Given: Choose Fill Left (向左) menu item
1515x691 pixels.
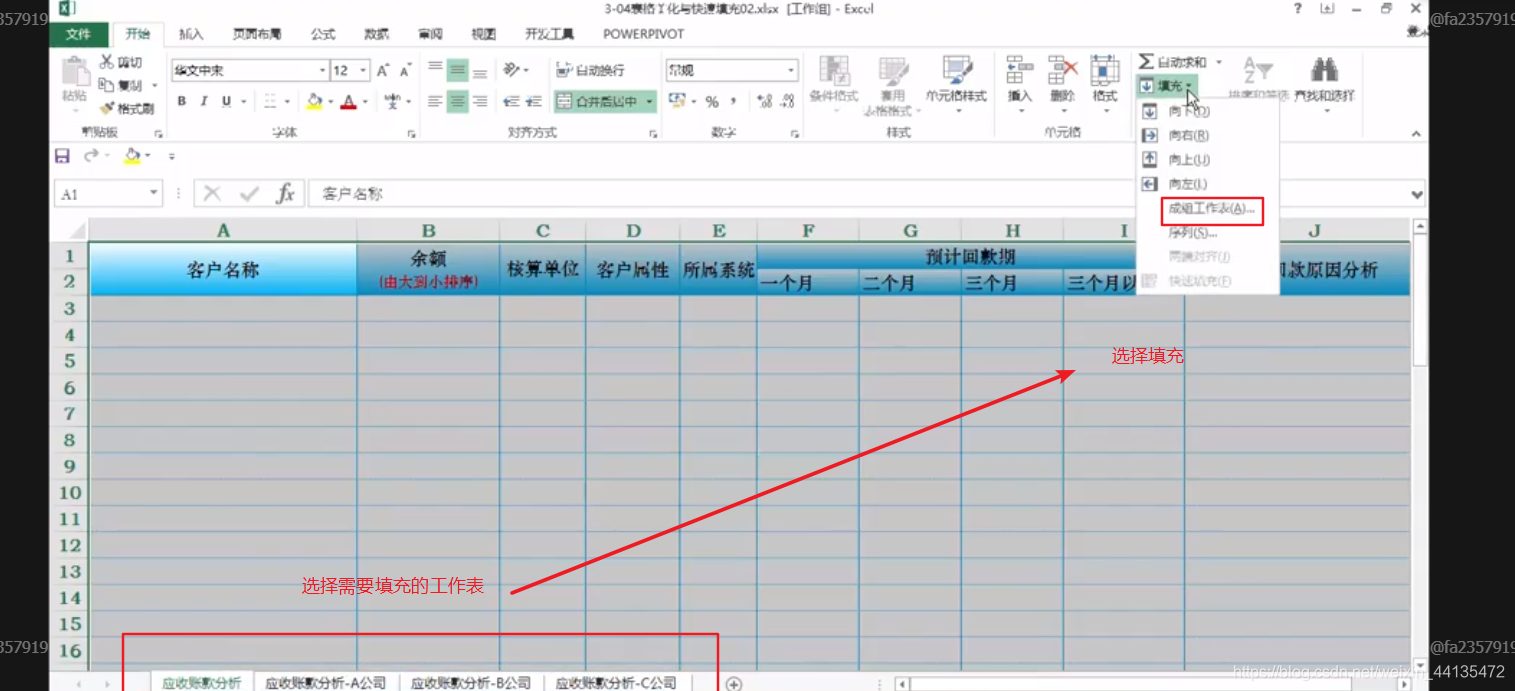Looking at the screenshot, I should point(1207,184).
